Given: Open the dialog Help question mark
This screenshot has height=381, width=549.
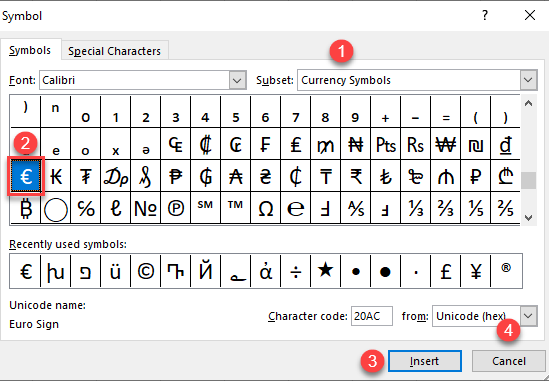Looking at the screenshot, I should coord(485,15).
